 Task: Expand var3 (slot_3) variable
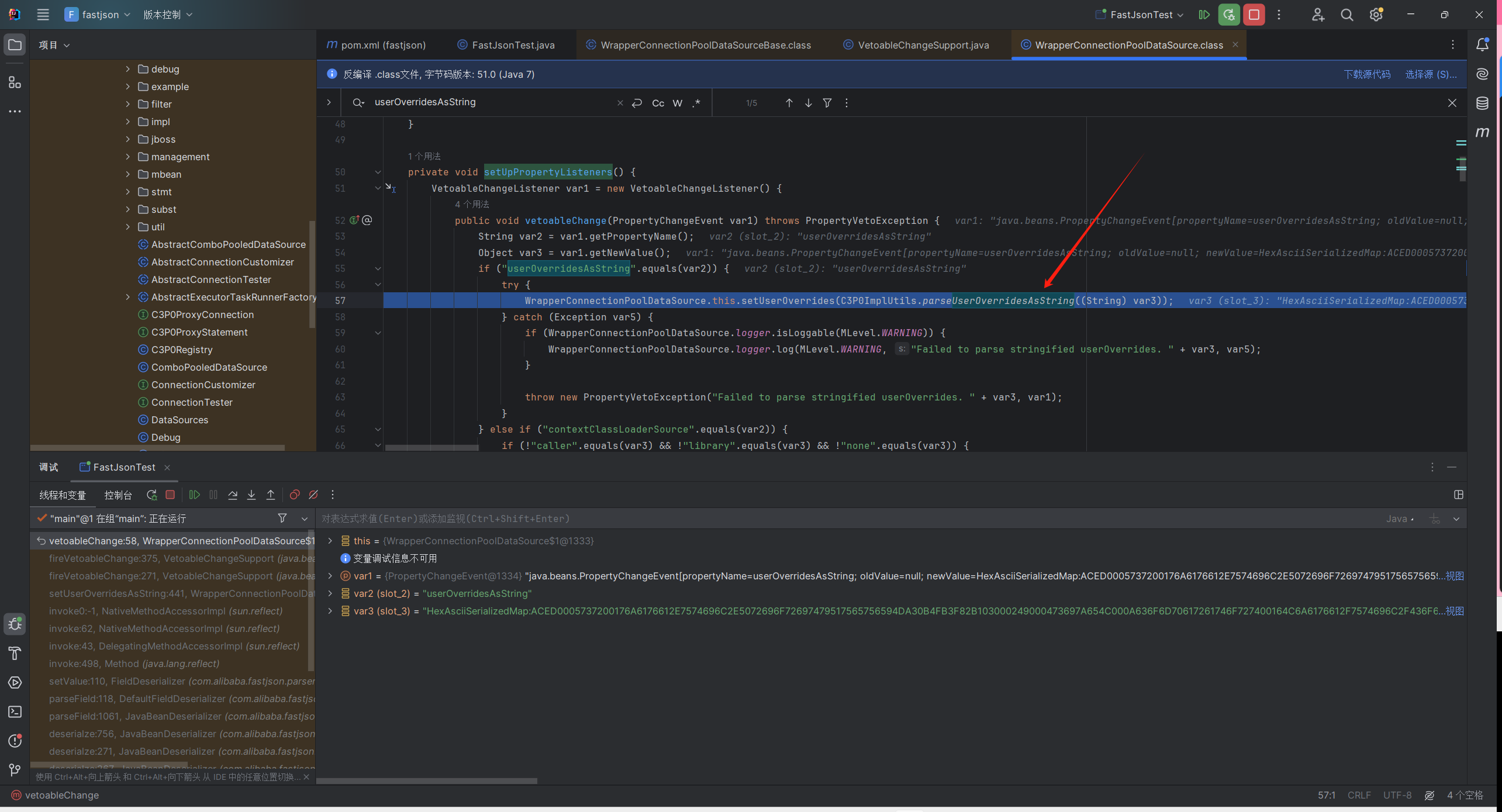click(x=330, y=611)
